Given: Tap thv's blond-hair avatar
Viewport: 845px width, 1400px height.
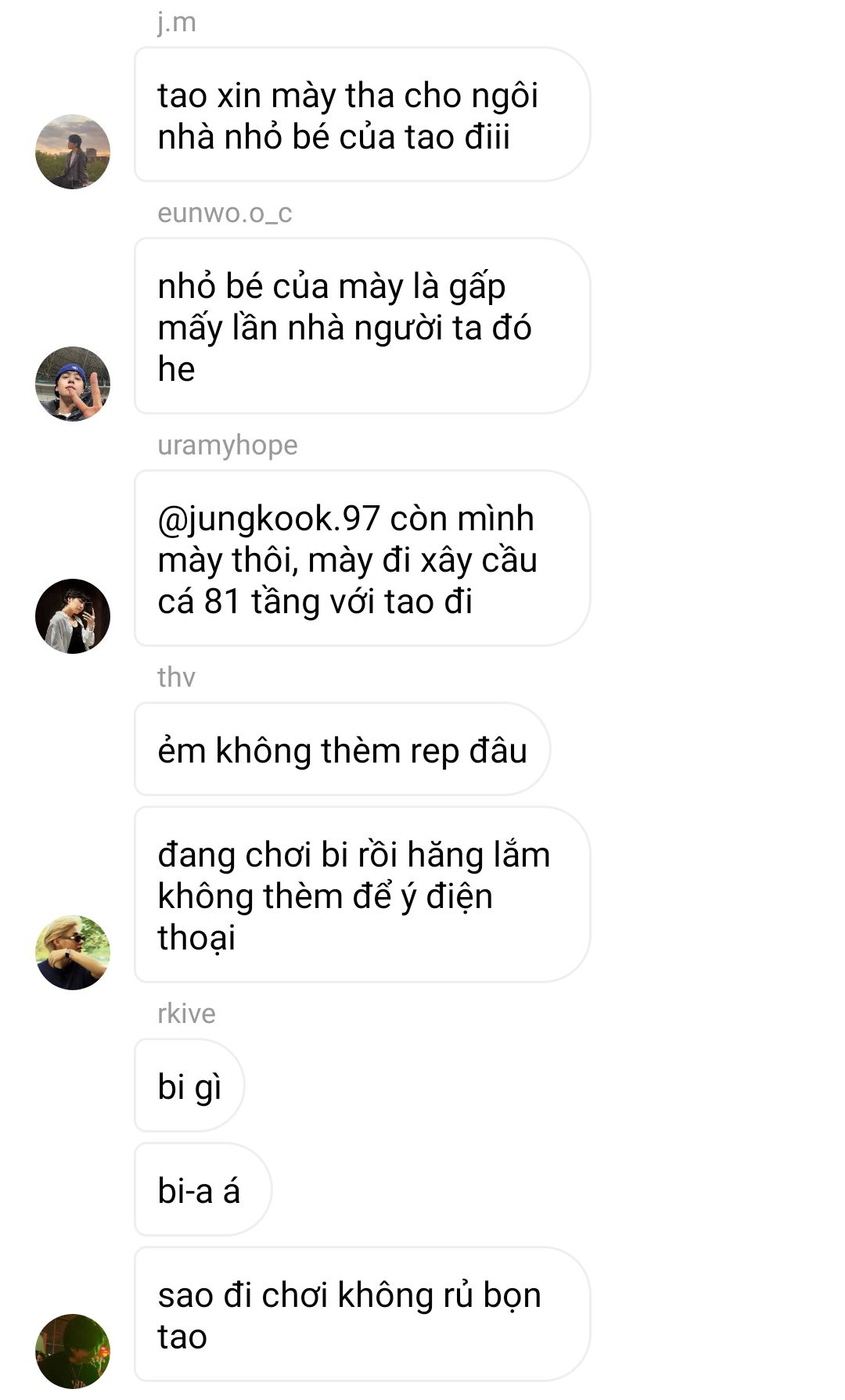Looking at the screenshot, I should 73,953.
